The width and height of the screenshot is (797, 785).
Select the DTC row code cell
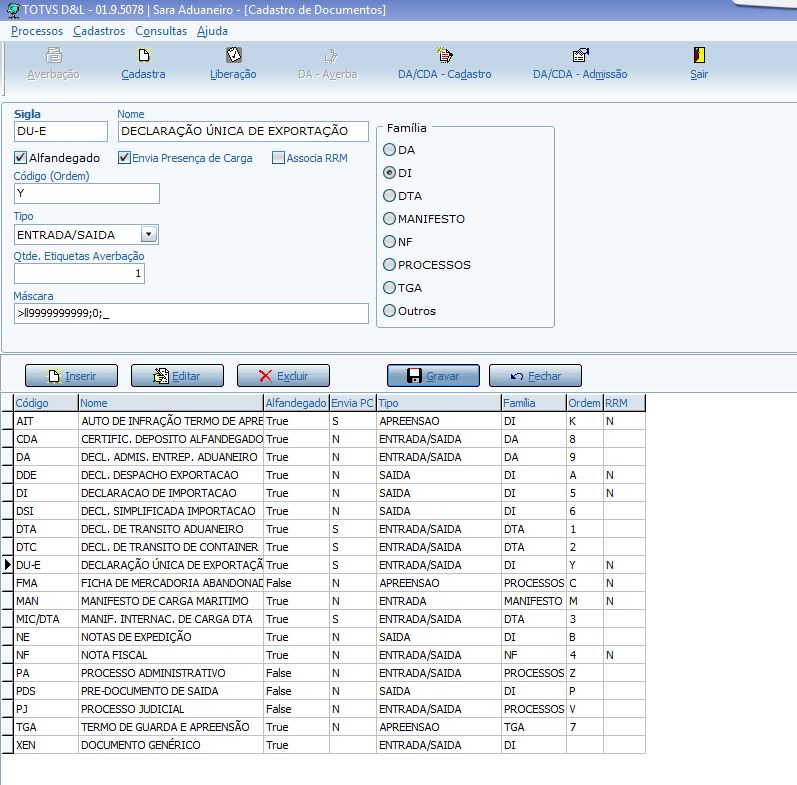46,547
